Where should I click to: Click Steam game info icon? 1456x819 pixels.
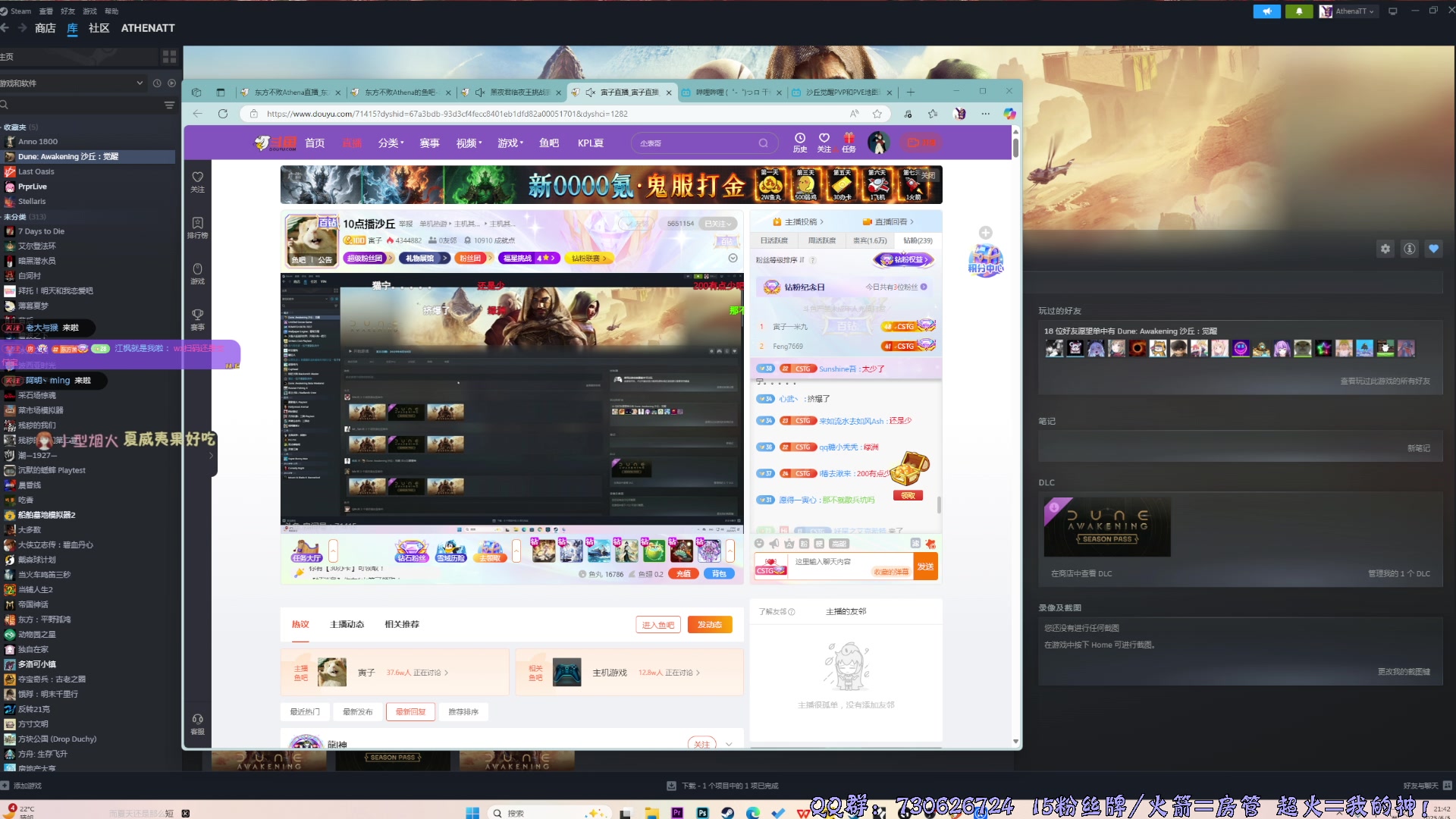click(1409, 249)
